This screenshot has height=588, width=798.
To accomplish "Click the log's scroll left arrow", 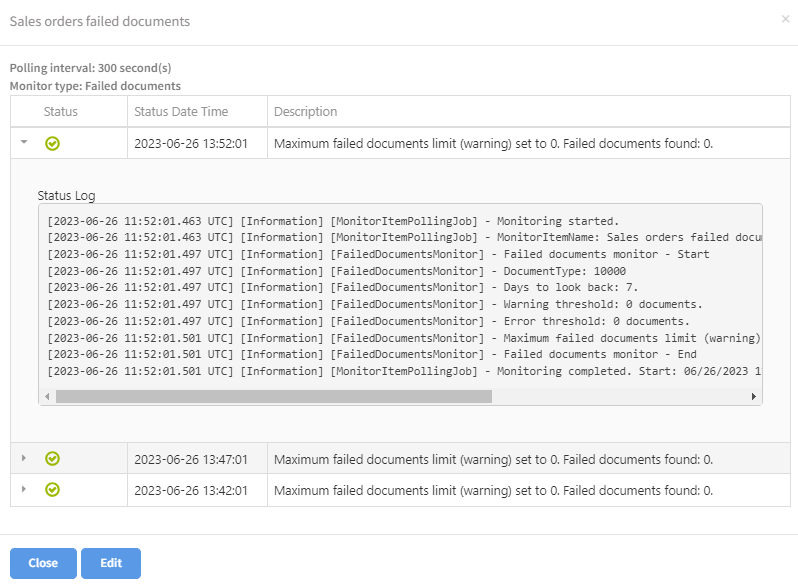I will tap(46, 396).
